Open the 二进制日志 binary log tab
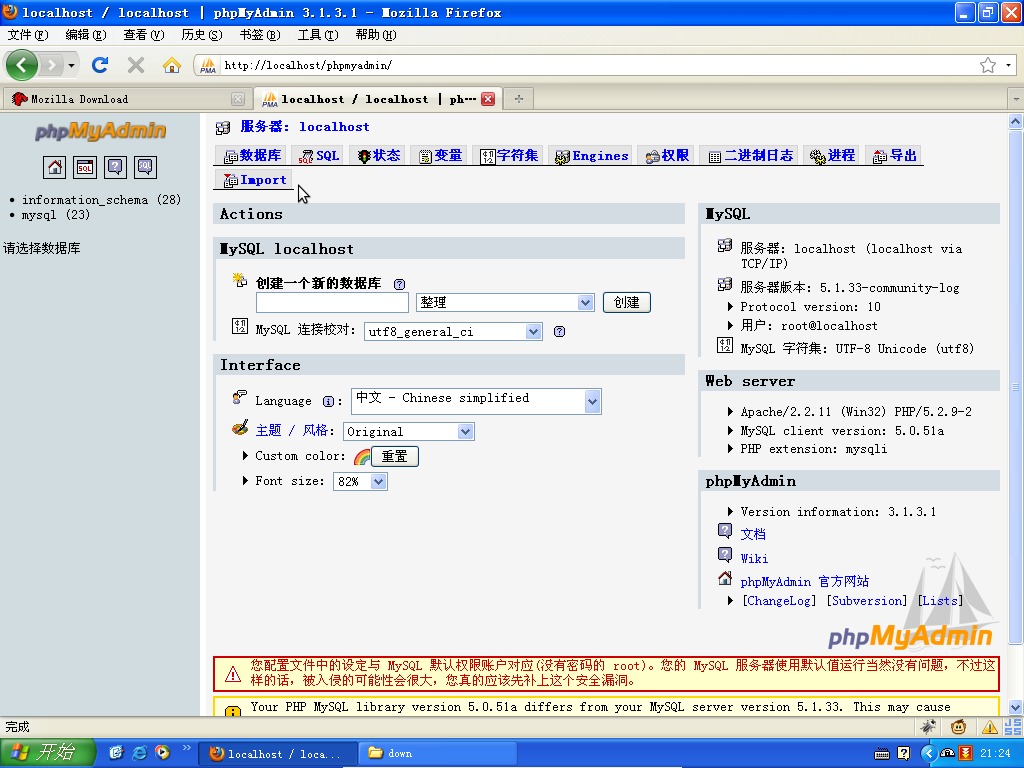Viewport: 1024px width, 768px height. pos(750,155)
